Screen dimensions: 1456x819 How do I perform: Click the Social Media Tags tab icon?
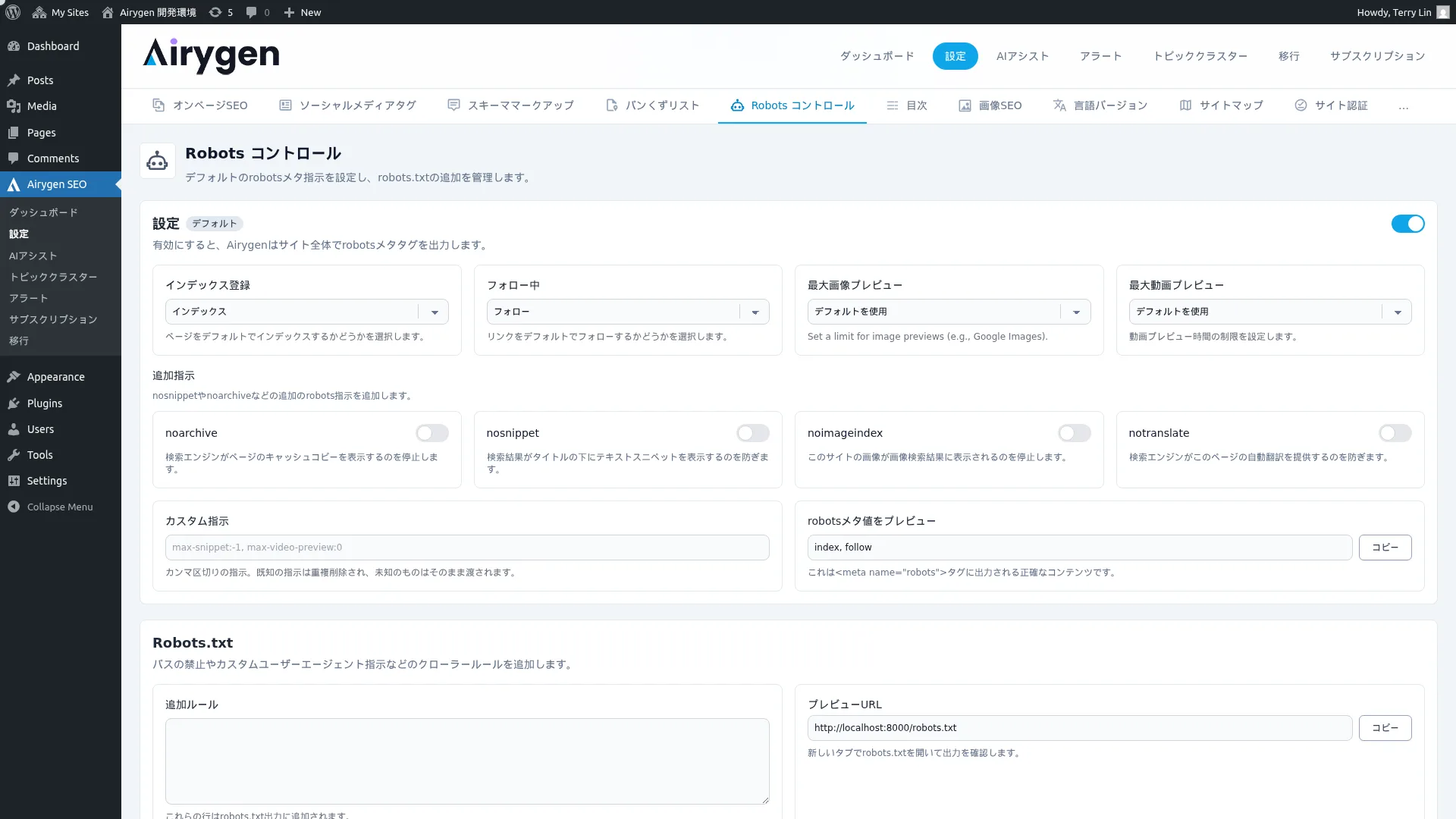click(x=285, y=105)
